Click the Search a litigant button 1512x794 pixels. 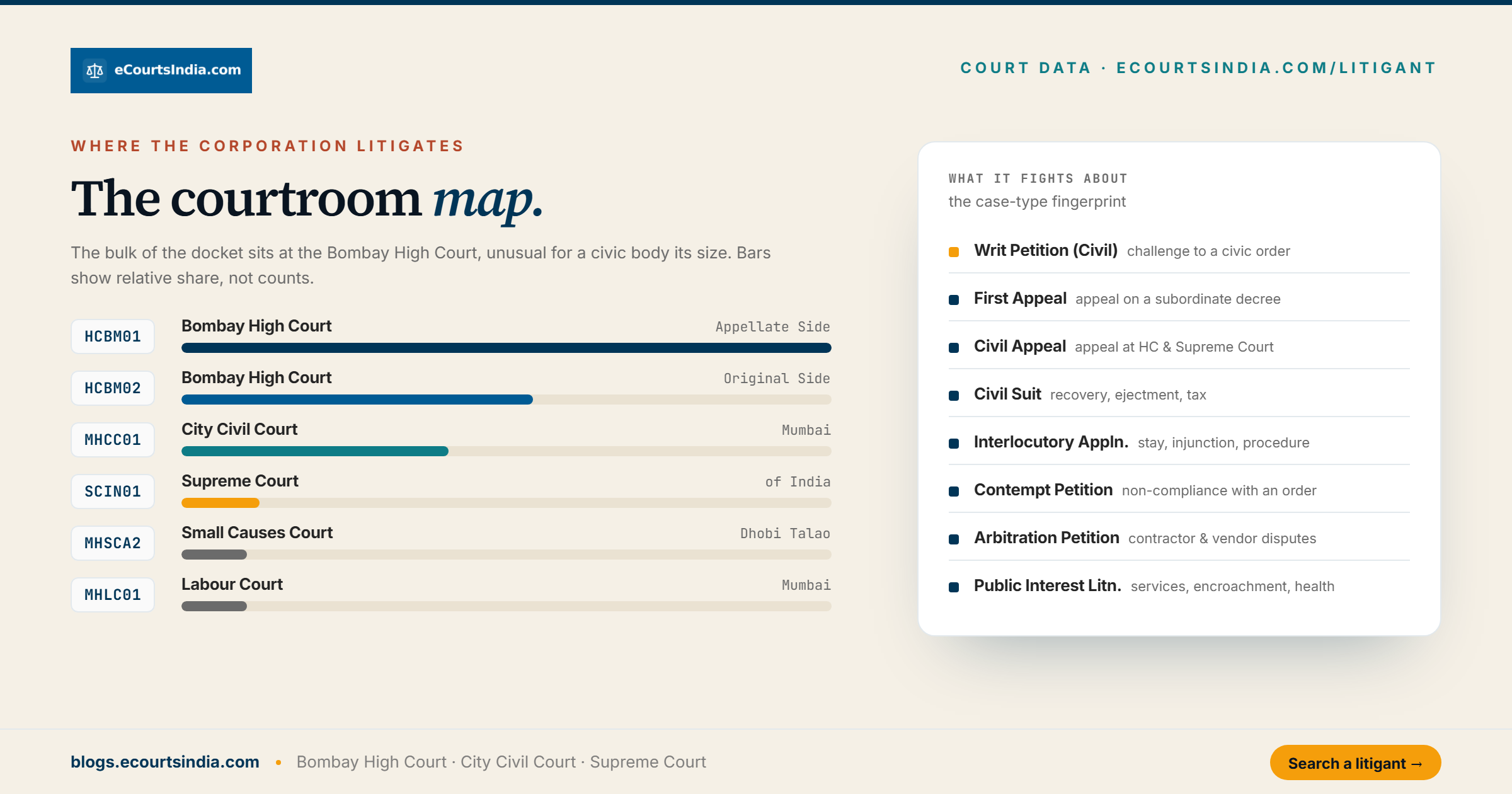click(x=1355, y=762)
